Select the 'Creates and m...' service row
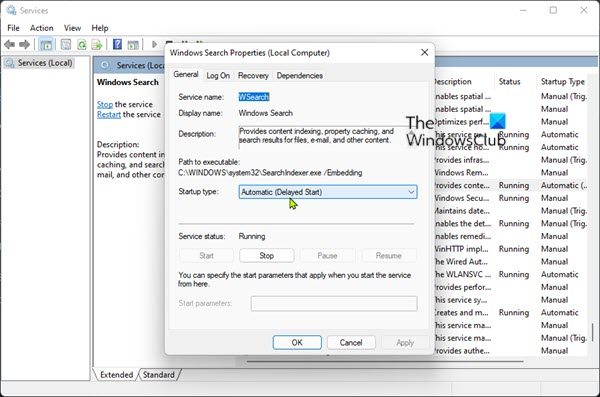 point(511,312)
